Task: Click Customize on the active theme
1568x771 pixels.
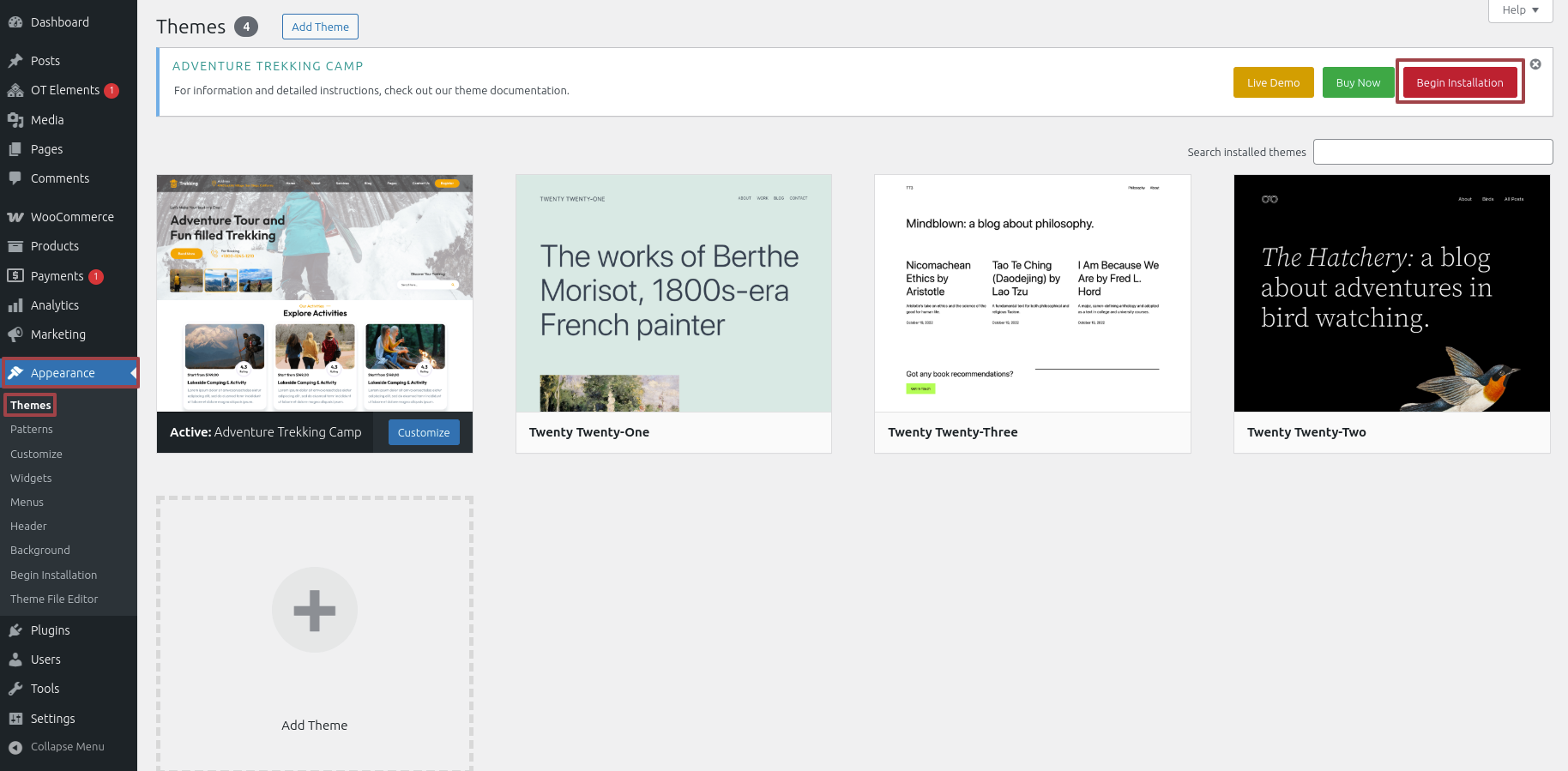Action: (424, 432)
